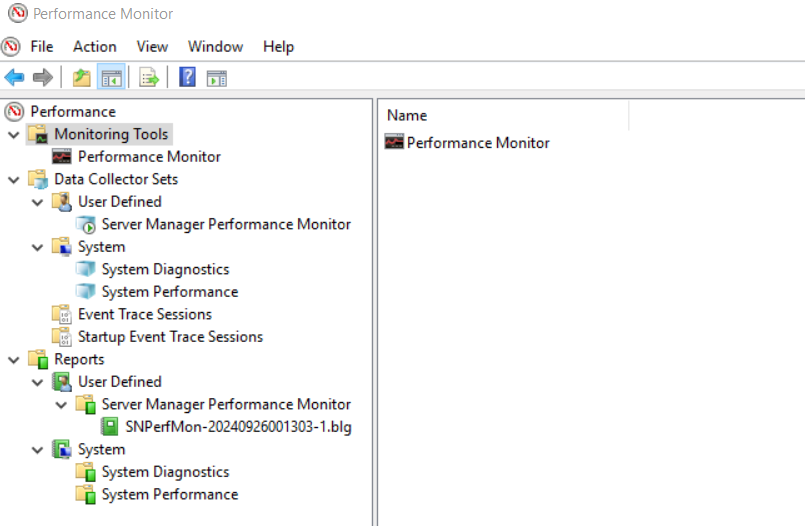The height and width of the screenshot is (526, 805).
Task: Open the View menu
Action: pyautogui.click(x=152, y=47)
